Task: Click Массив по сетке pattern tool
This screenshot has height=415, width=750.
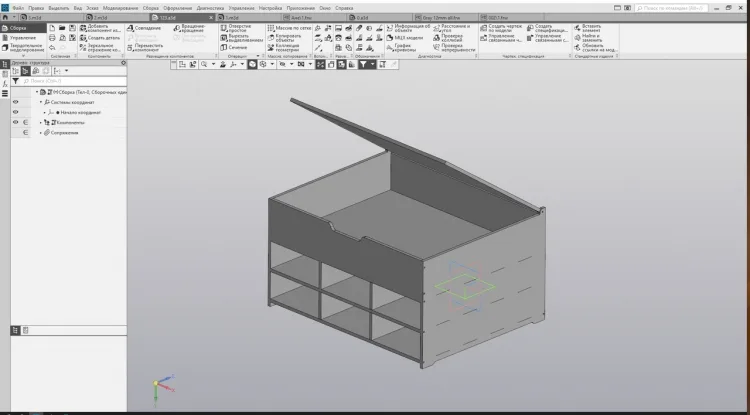Action: coord(289,28)
